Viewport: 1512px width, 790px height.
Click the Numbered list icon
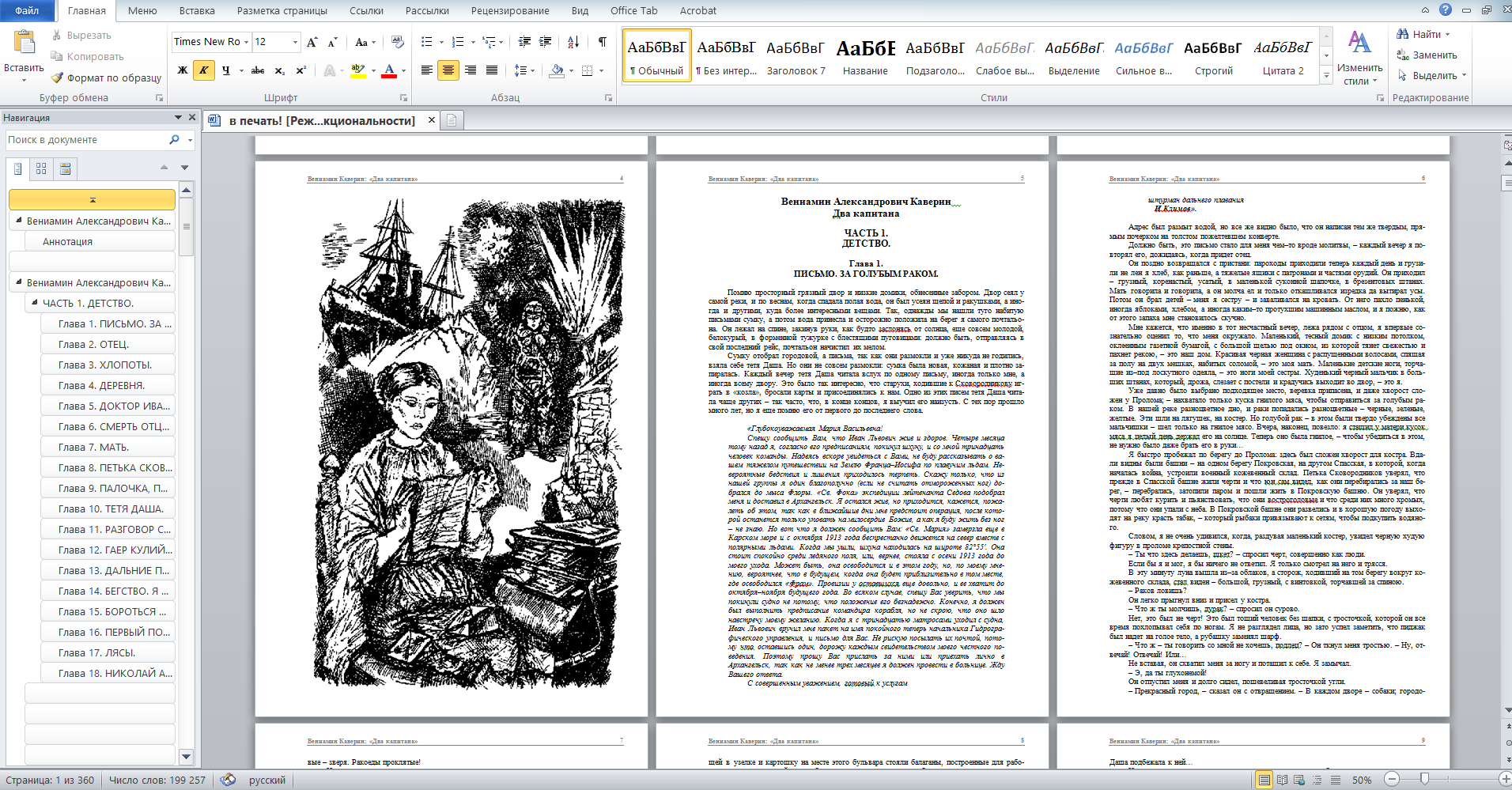coord(458,42)
